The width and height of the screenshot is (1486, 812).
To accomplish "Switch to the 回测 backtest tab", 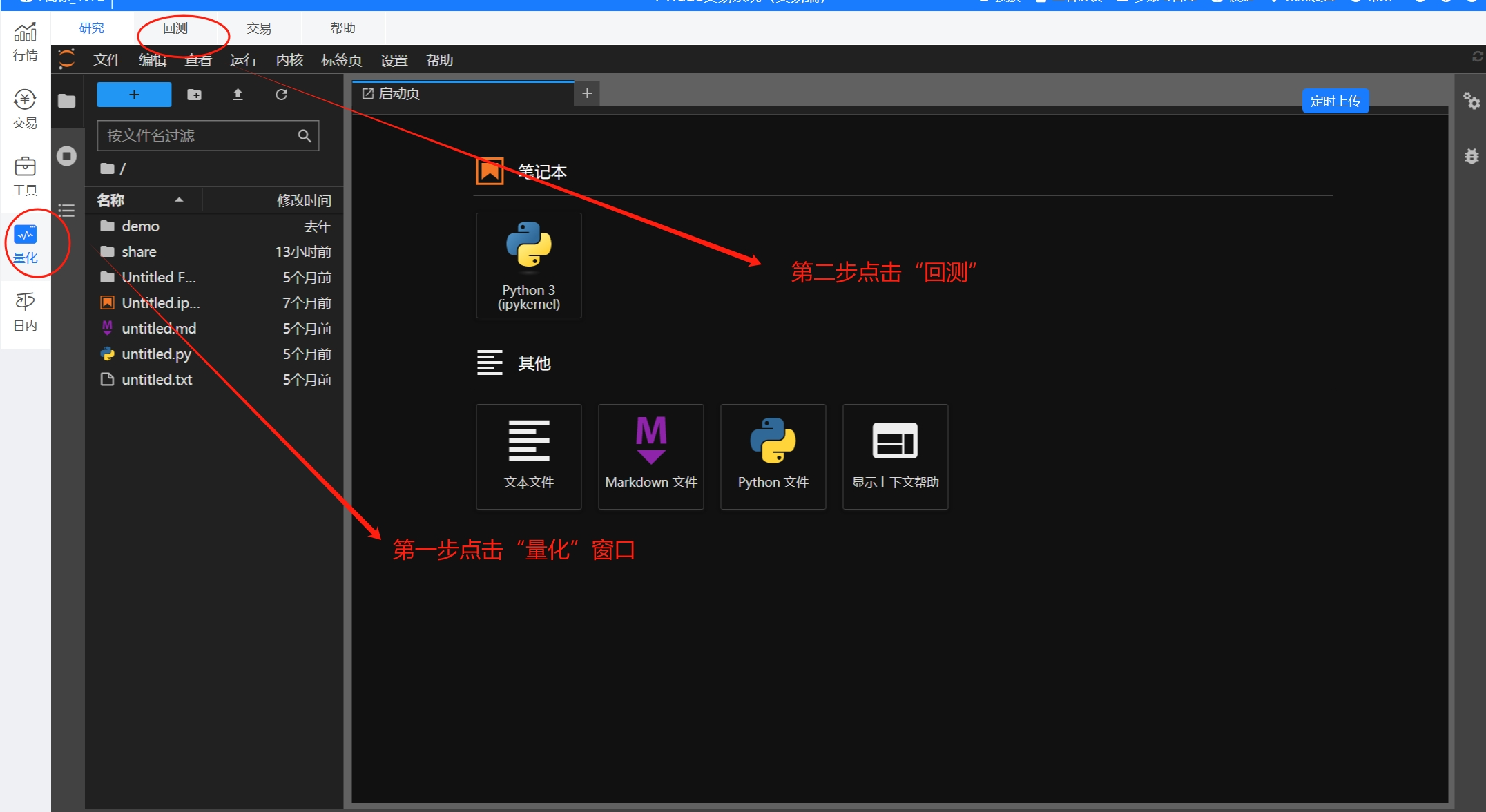I will pyautogui.click(x=175, y=28).
